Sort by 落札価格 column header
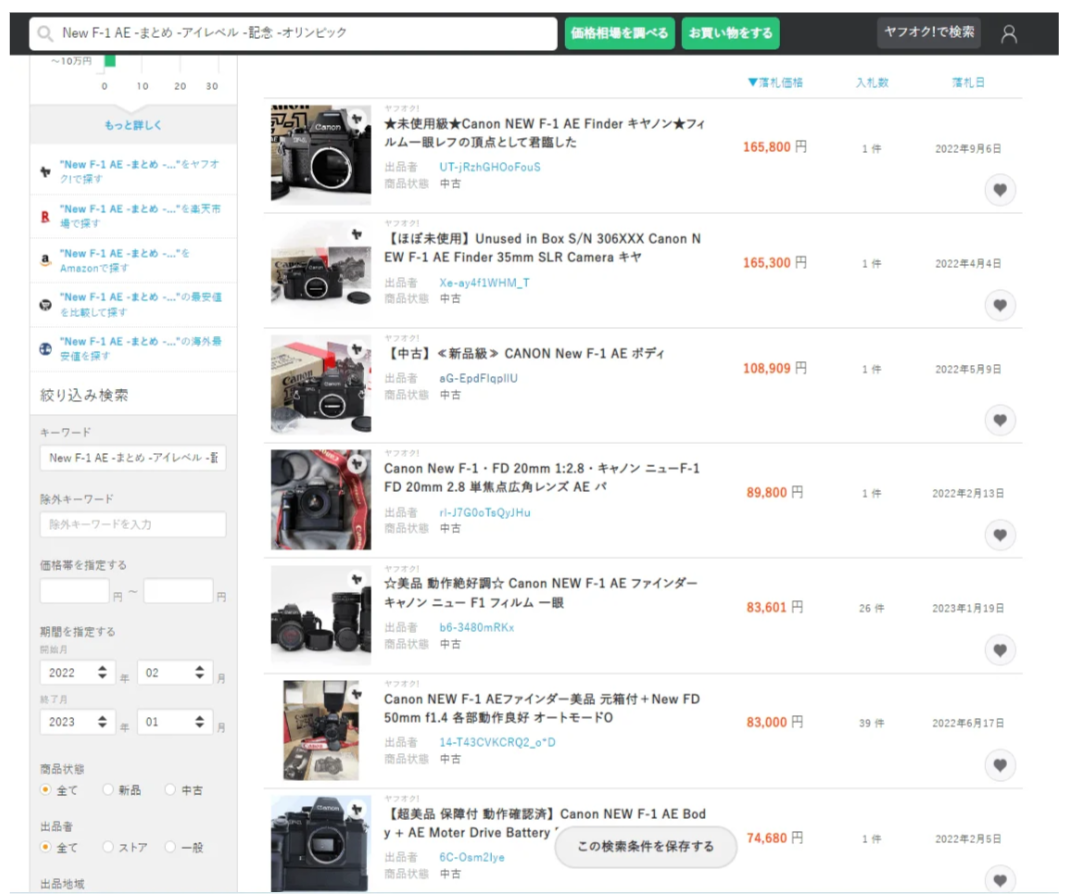This screenshot has width=1066, height=895. click(x=775, y=82)
